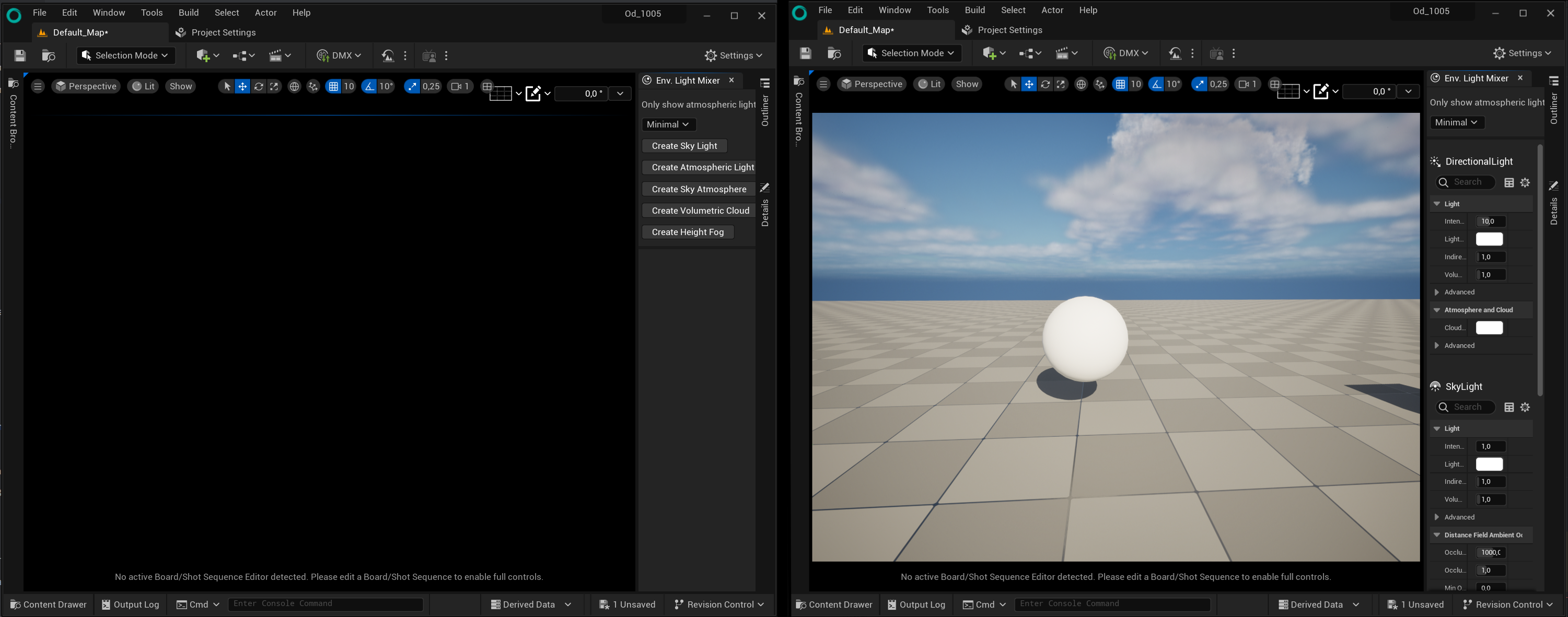Click the Build menu in the menu bar

tap(188, 12)
